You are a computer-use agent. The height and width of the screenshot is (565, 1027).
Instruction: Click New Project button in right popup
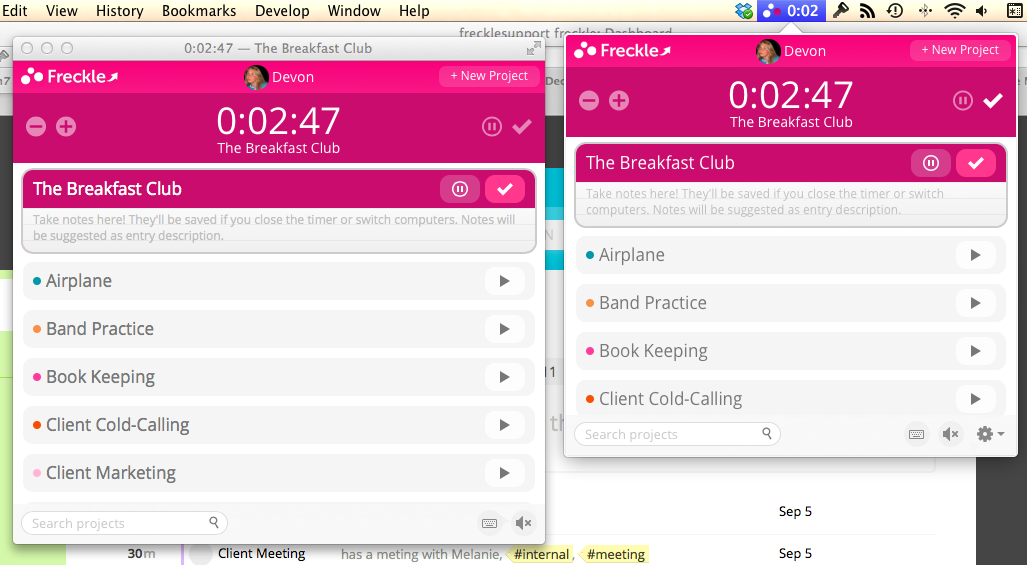(x=960, y=50)
